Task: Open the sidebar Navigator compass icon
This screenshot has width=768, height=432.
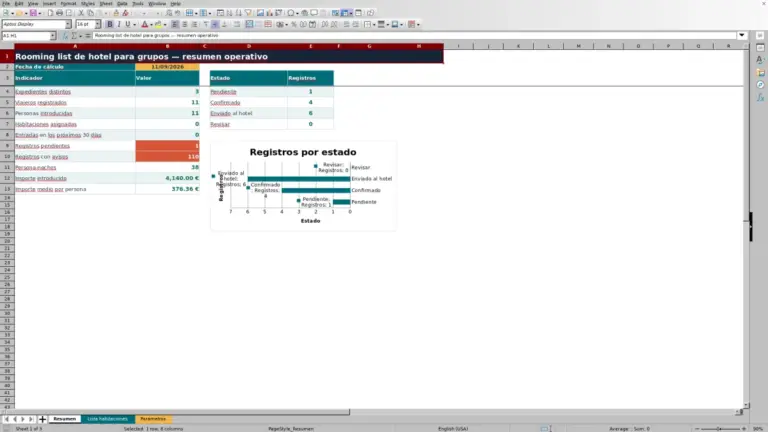Action: click(x=760, y=85)
